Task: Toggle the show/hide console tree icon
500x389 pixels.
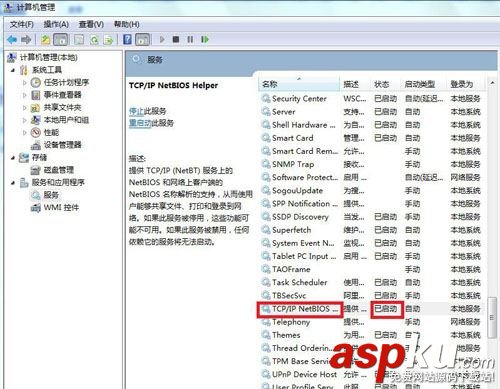Action: coord(61,40)
